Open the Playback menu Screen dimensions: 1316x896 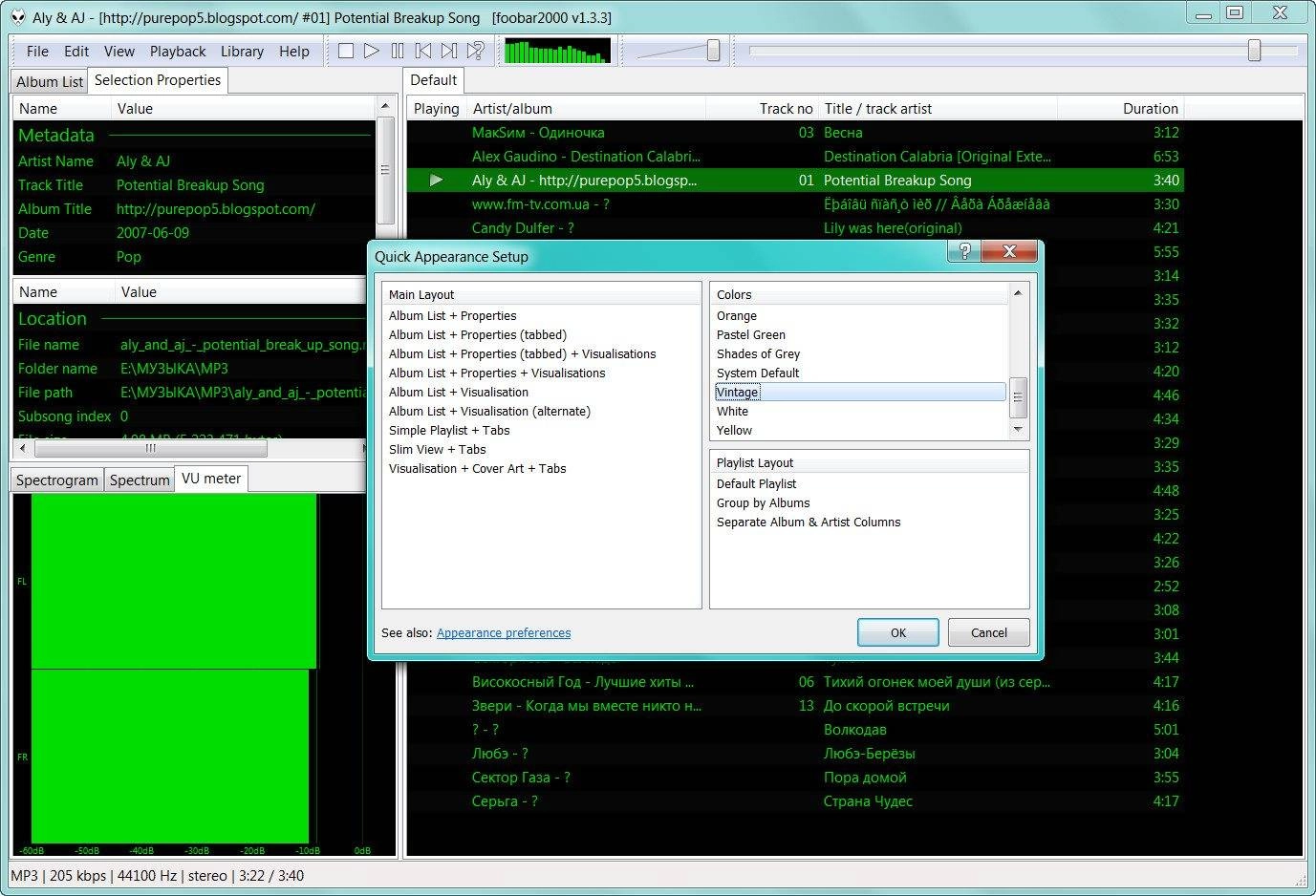pyautogui.click(x=178, y=52)
